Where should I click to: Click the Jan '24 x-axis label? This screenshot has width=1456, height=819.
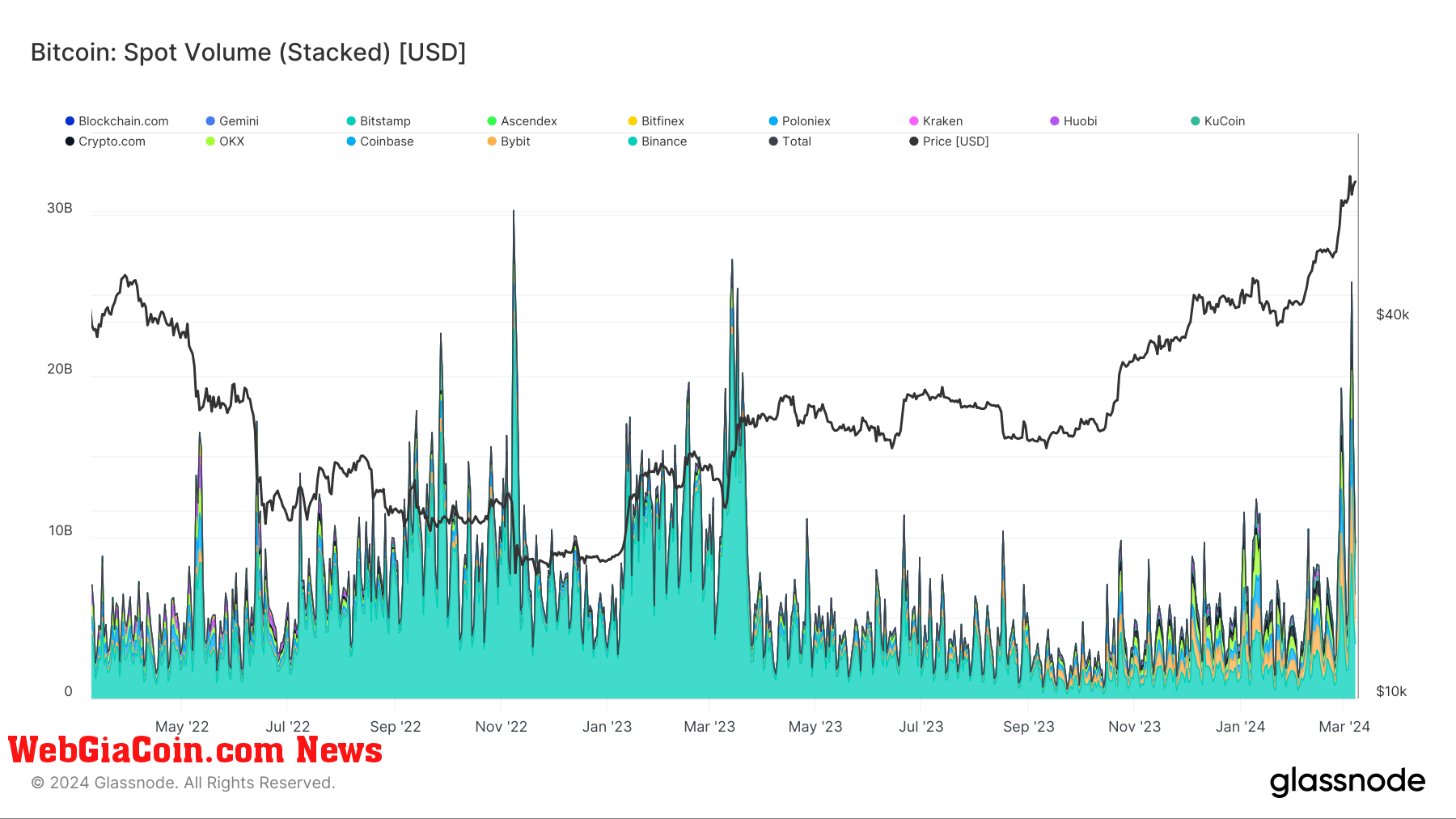[1241, 727]
